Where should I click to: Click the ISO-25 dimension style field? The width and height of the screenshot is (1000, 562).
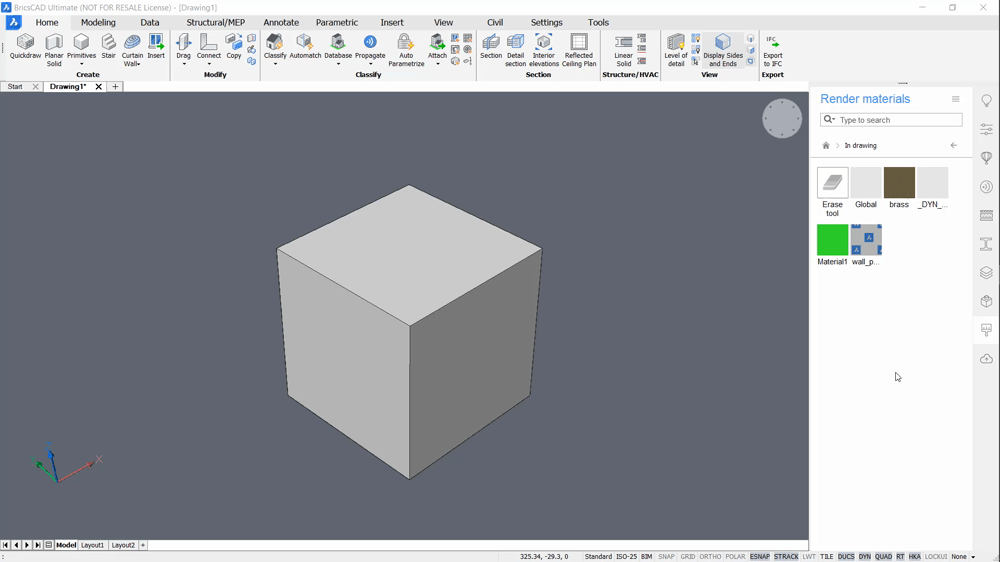(626, 556)
